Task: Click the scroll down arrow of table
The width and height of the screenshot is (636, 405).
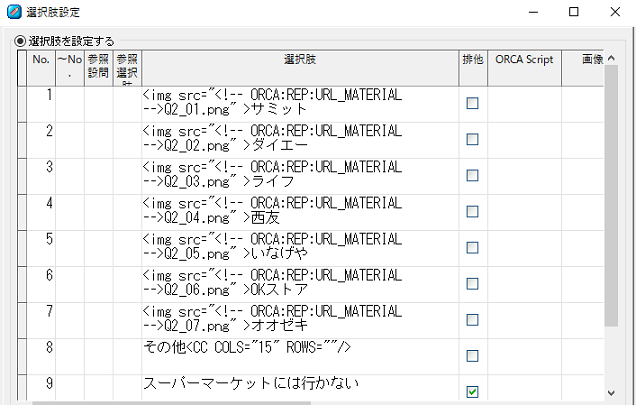Action: pyautogui.click(x=611, y=393)
